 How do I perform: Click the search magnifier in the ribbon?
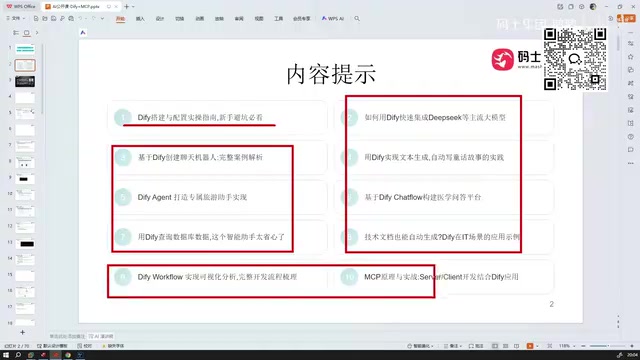(357, 19)
